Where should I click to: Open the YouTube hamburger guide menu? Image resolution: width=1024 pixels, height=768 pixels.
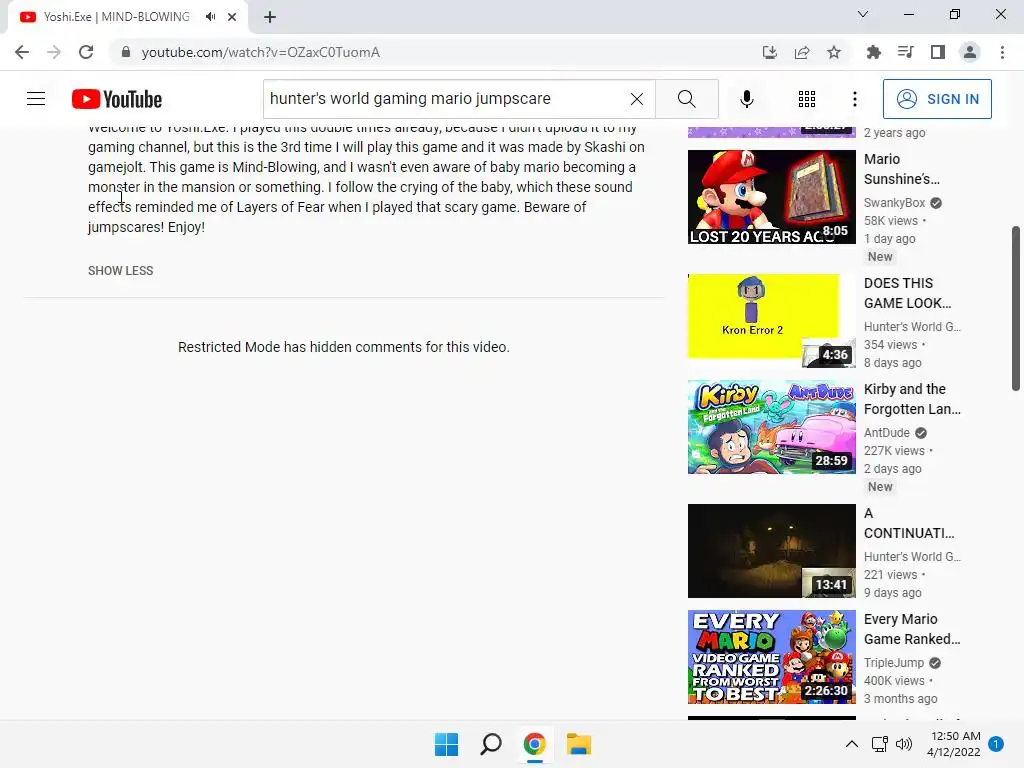click(x=36, y=99)
